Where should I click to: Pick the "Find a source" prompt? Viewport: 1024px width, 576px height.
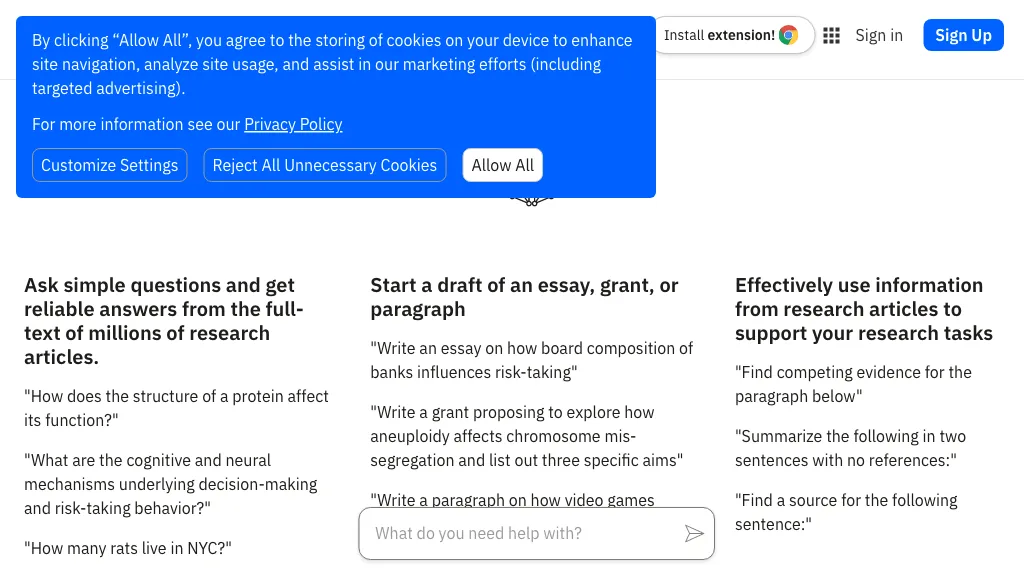[x=846, y=512]
